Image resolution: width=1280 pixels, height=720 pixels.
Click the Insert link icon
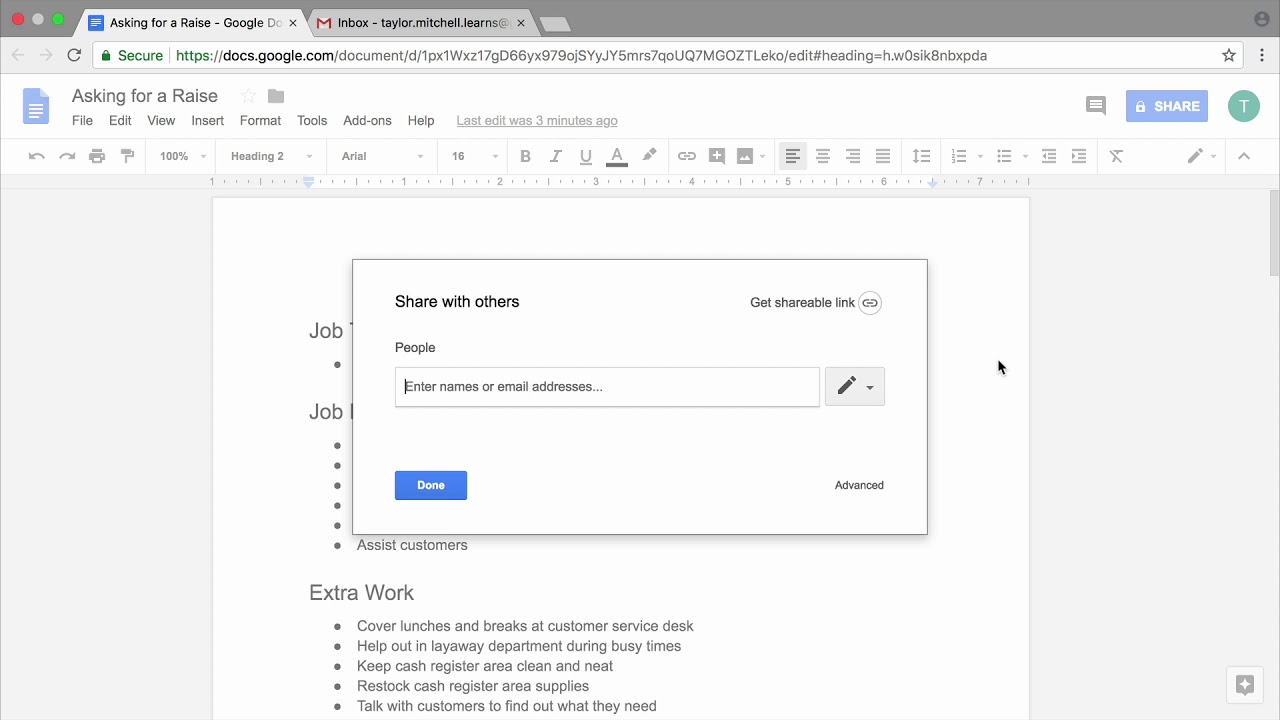(x=687, y=156)
